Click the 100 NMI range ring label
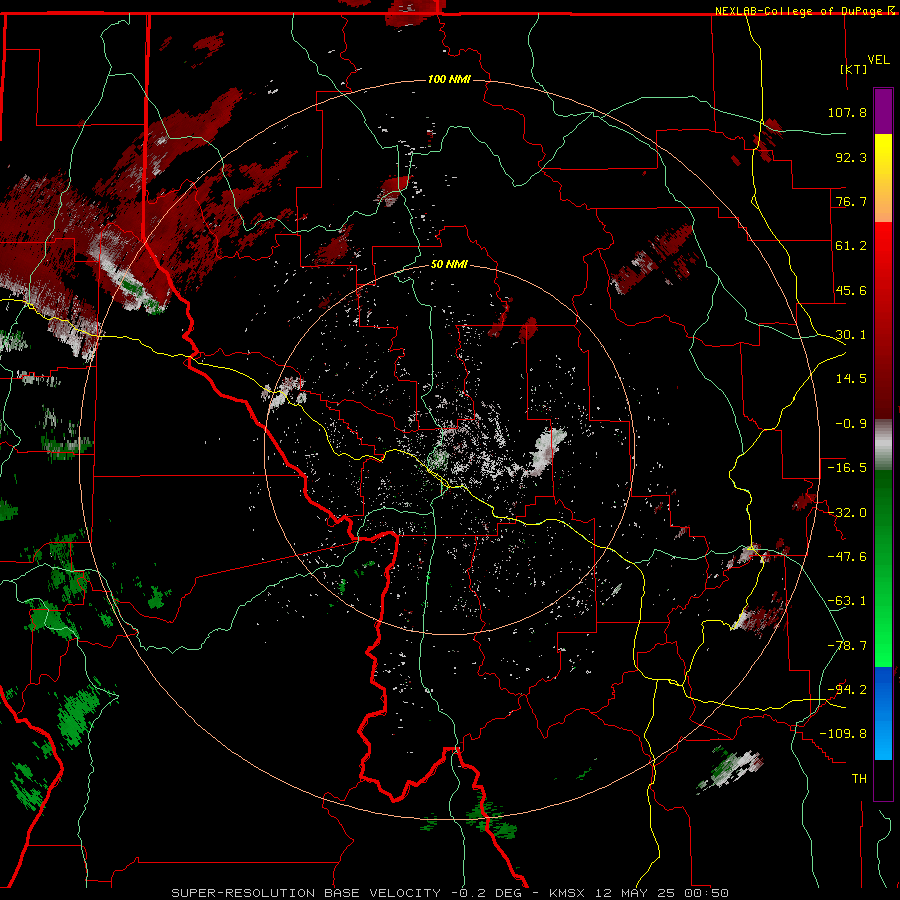900x900 pixels. pos(449,79)
